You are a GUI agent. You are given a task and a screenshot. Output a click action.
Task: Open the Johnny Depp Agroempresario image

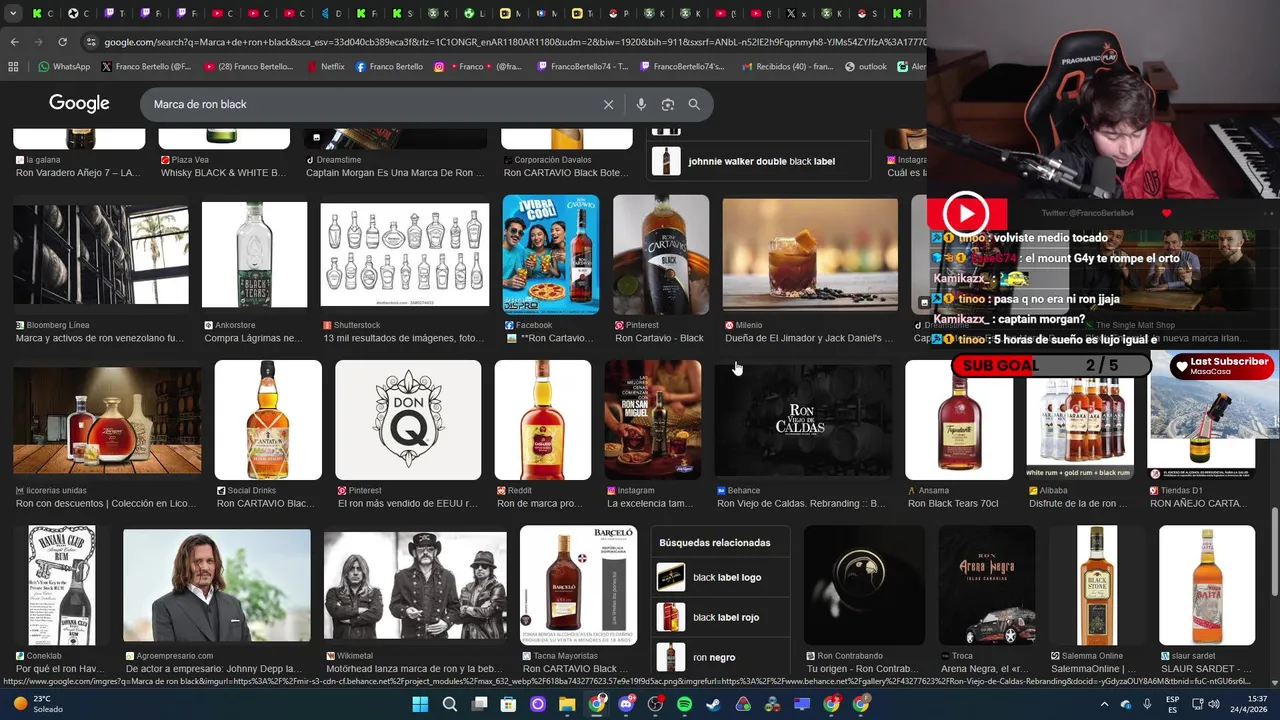click(217, 585)
